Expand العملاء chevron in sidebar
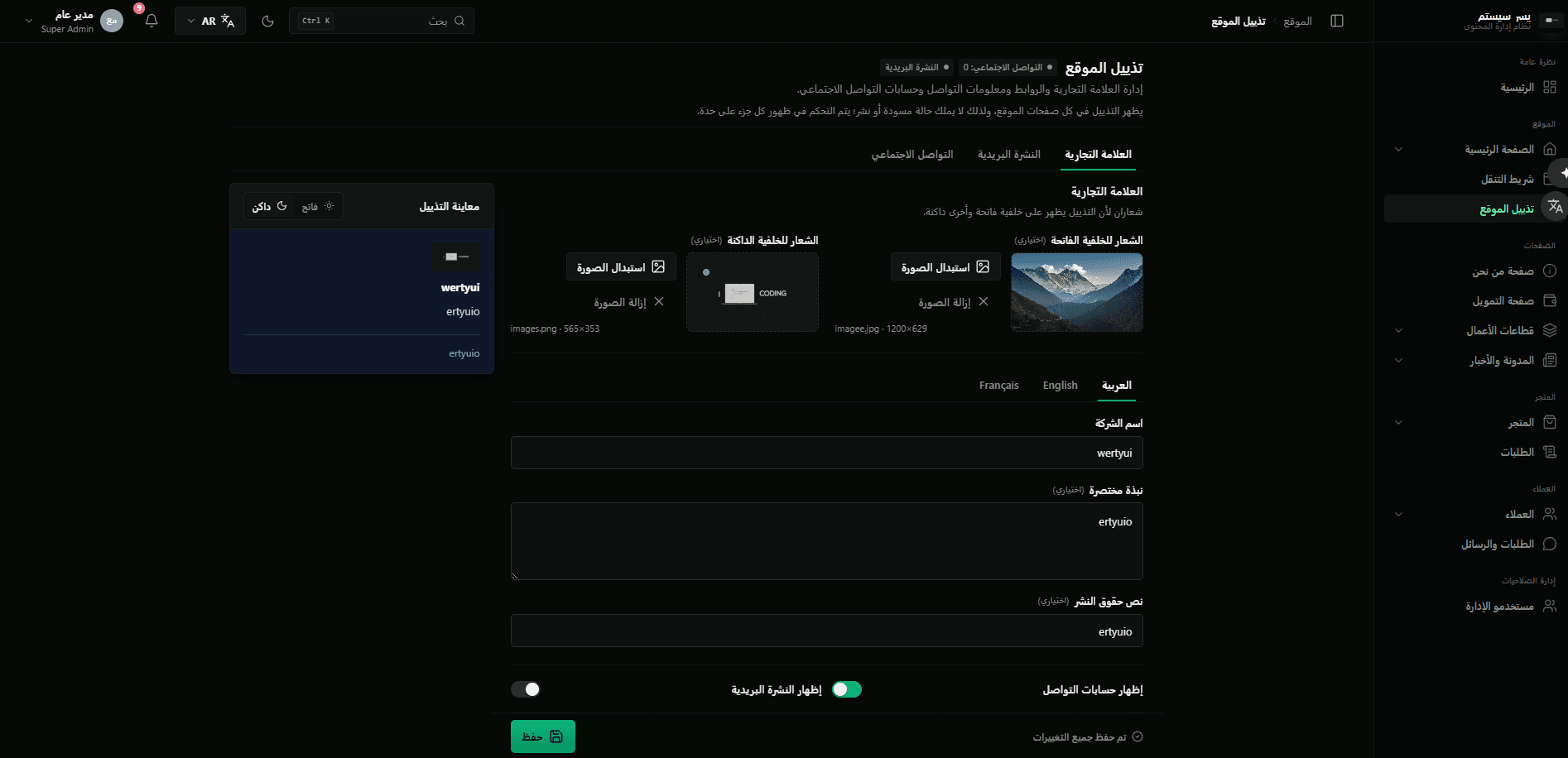Image resolution: width=1568 pixels, height=758 pixels. click(x=1398, y=514)
